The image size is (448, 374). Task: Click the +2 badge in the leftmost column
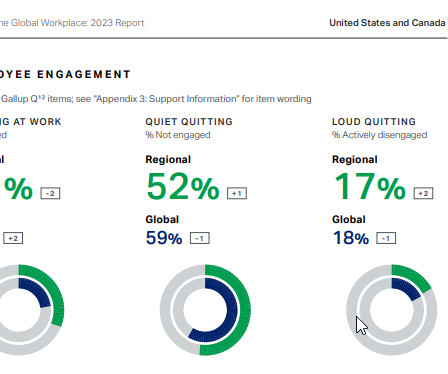(x=13, y=238)
